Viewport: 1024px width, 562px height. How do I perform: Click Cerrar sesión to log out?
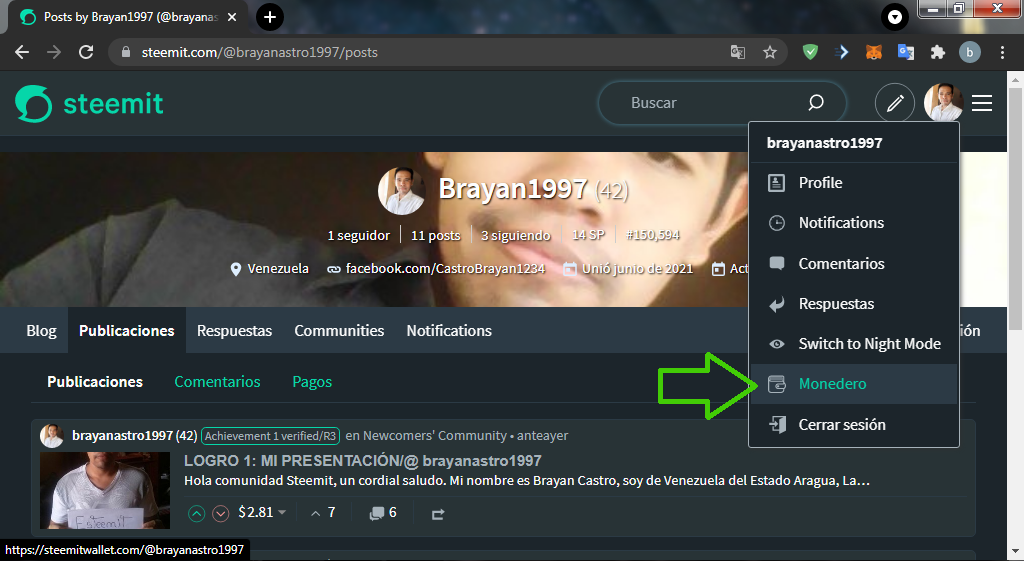click(854, 424)
